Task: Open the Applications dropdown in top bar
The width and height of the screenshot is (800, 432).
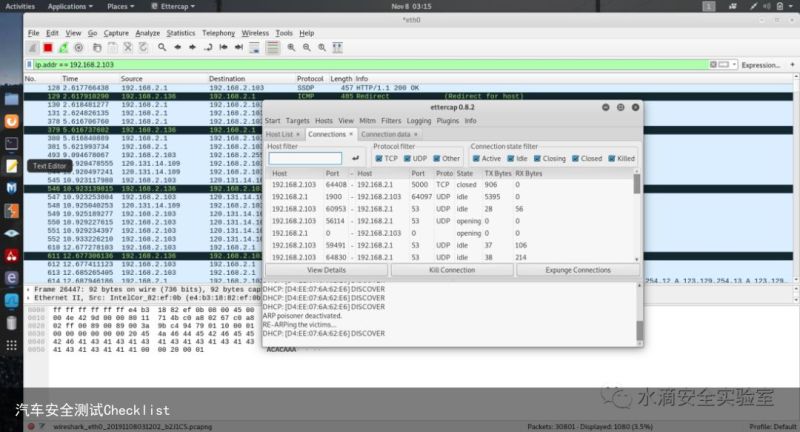Action: [70, 6]
